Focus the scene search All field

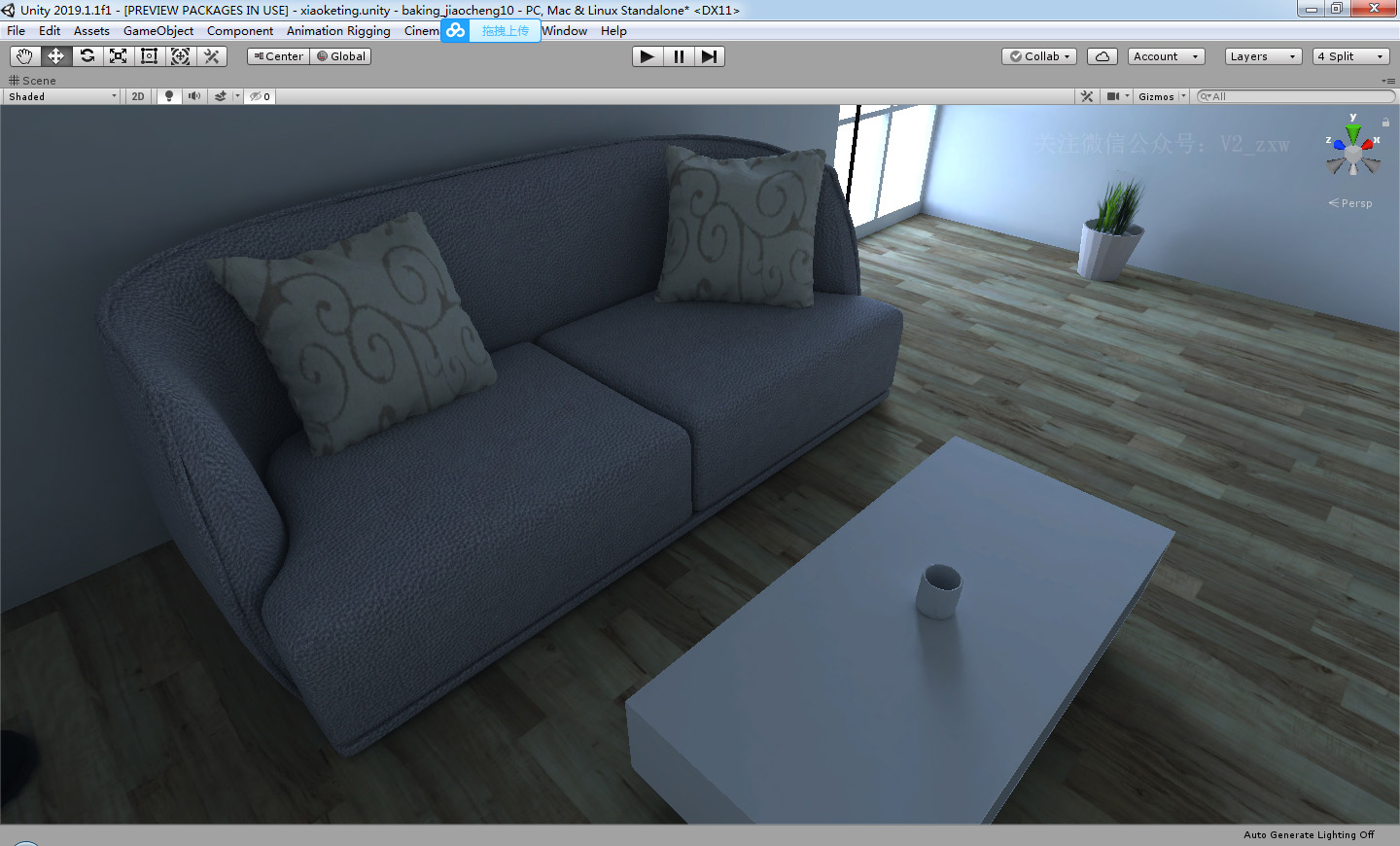tap(1296, 96)
